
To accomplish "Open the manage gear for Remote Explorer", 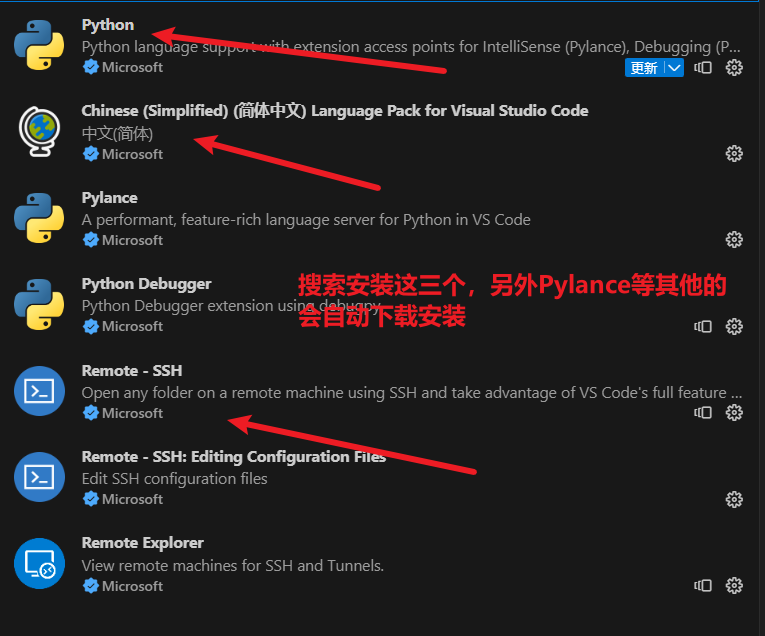I will [x=734, y=585].
